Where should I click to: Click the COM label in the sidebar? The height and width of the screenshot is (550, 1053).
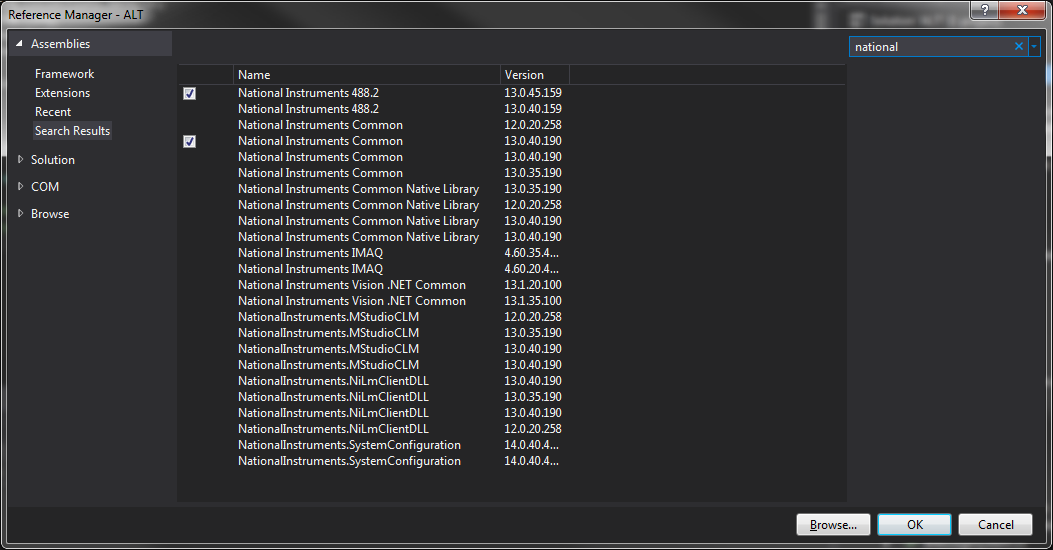[x=45, y=187]
